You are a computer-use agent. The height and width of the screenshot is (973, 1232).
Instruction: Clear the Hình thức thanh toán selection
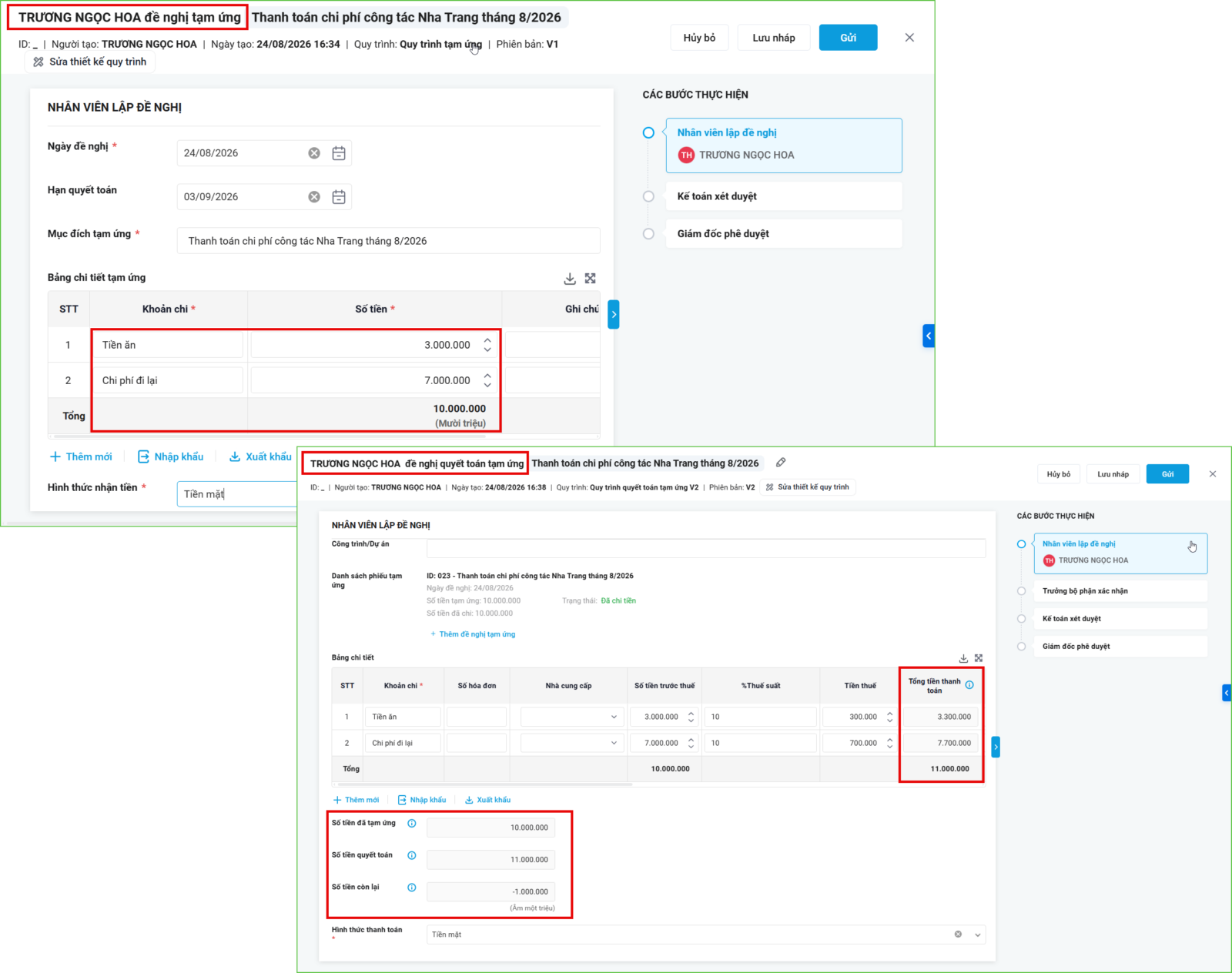coord(958,935)
